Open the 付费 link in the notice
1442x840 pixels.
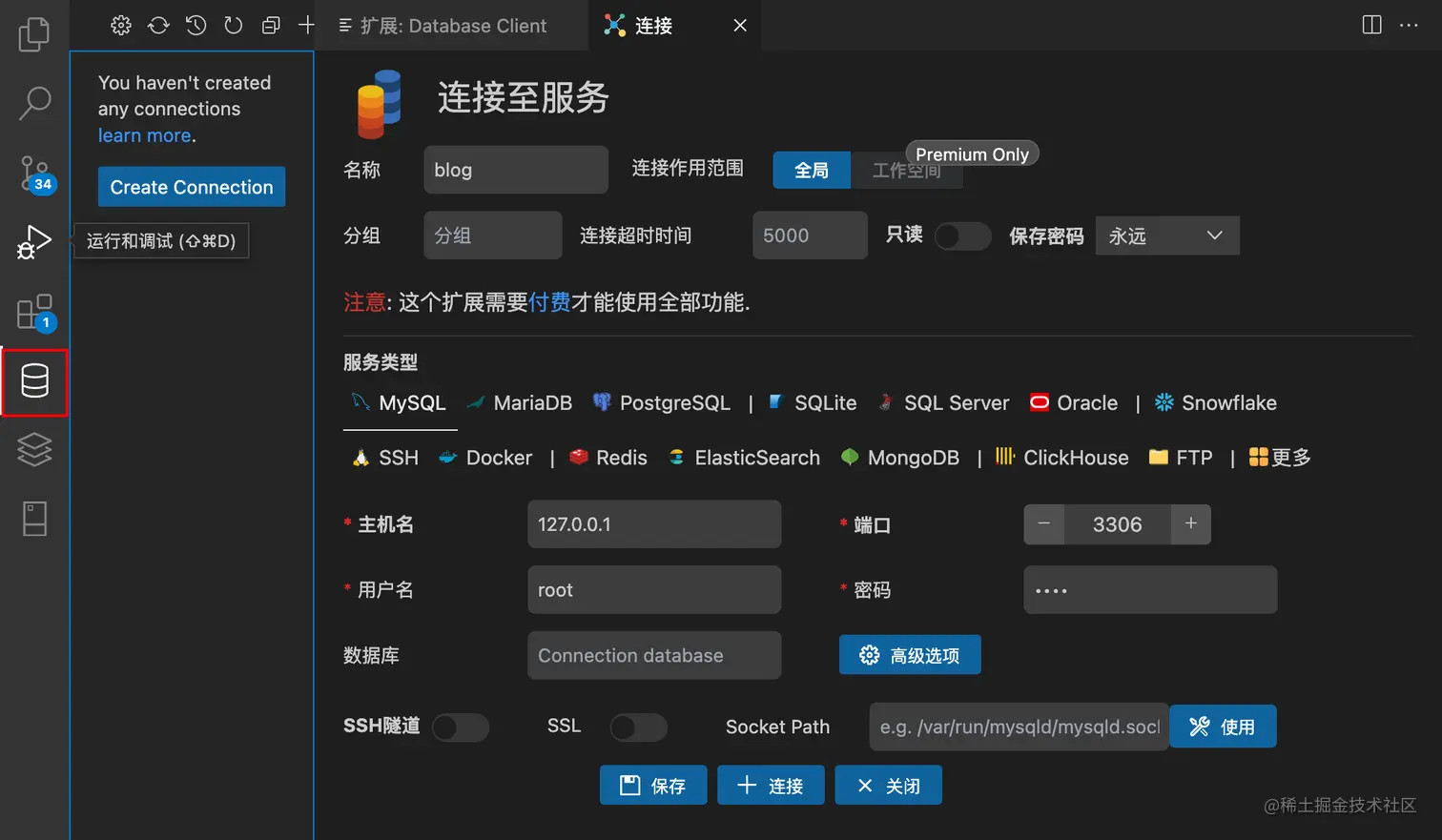tap(549, 302)
